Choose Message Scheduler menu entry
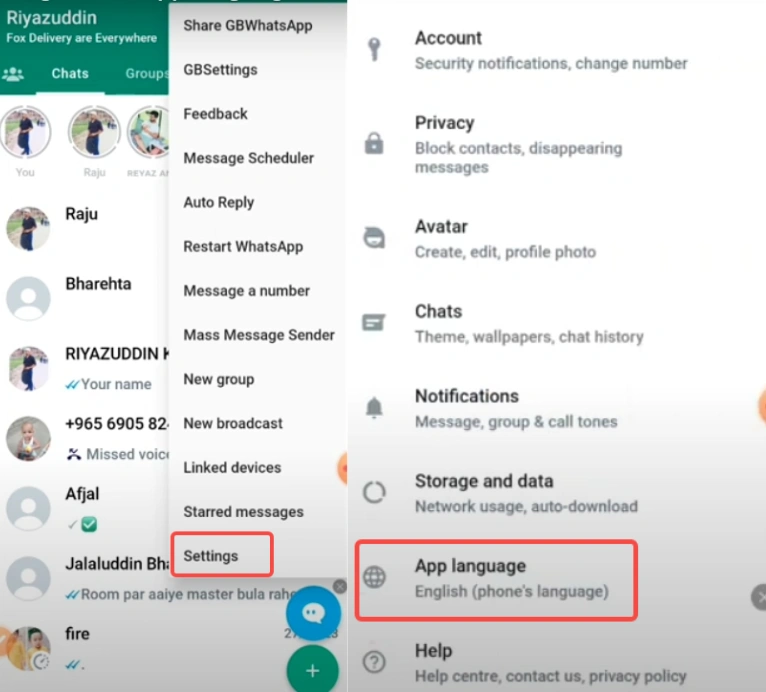The width and height of the screenshot is (766, 692). pyautogui.click(x=248, y=158)
